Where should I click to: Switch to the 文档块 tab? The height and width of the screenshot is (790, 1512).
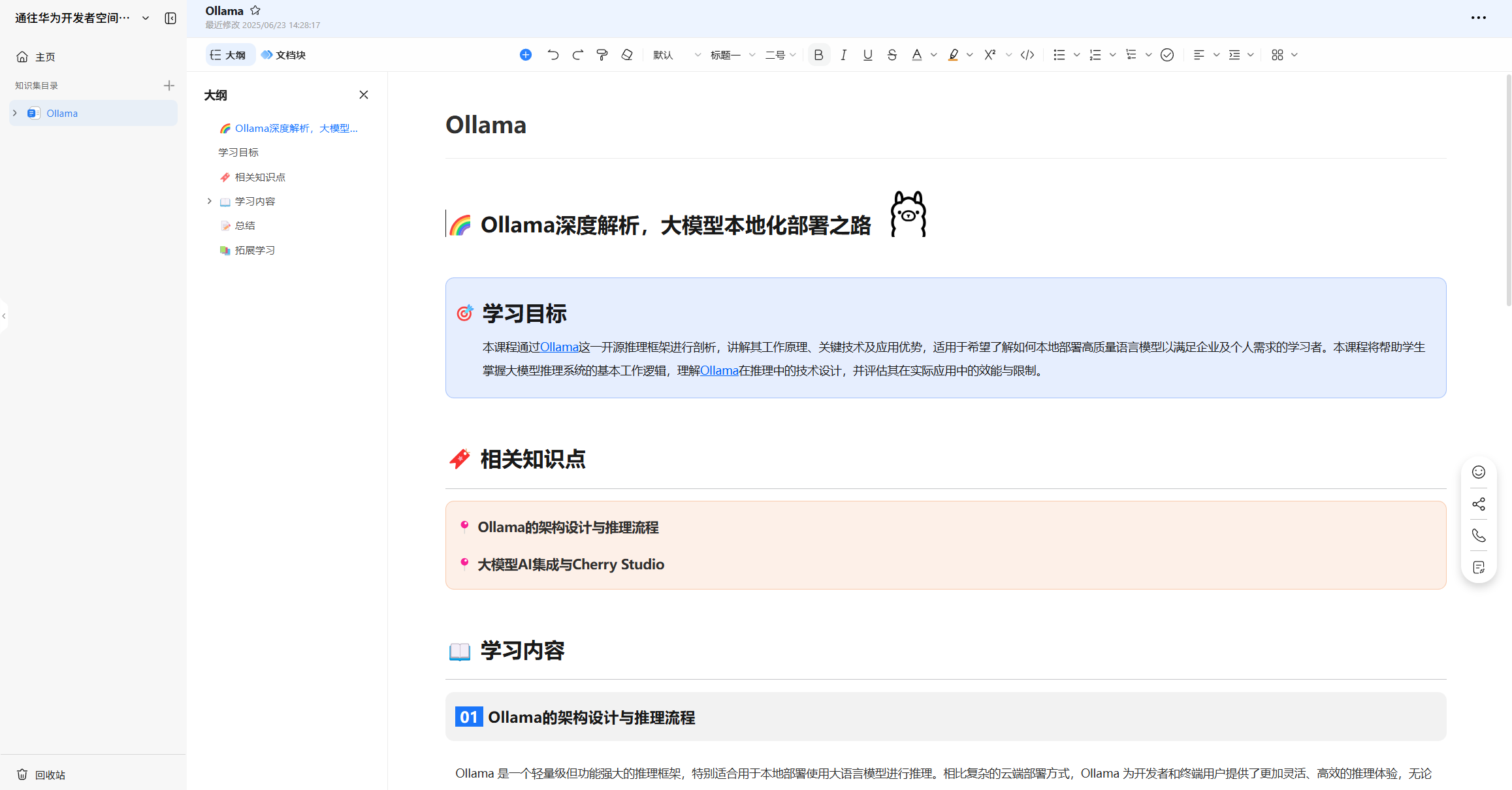pos(283,55)
